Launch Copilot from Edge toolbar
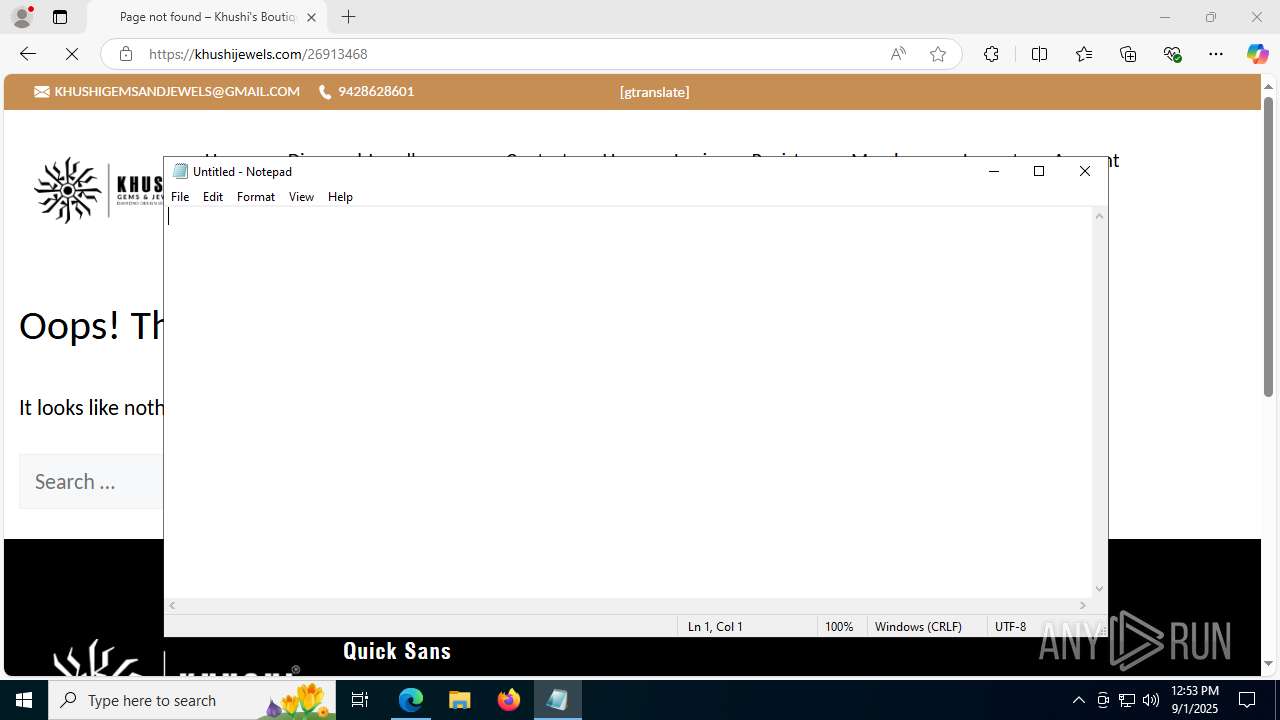Image resolution: width=1280 pixels, height=720 pixels. click(x=1257, y=54)
